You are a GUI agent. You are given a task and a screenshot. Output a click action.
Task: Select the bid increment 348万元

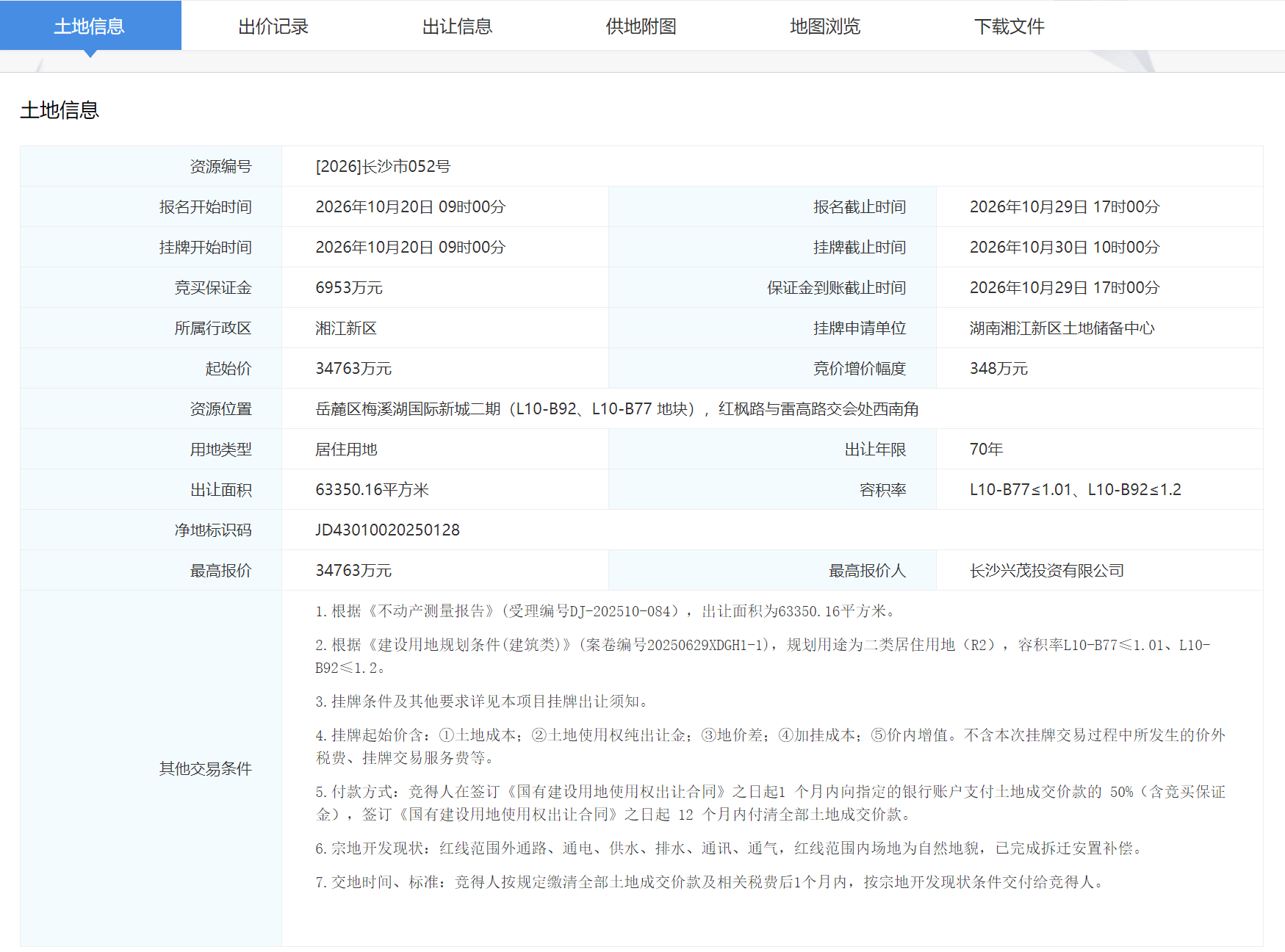(x=998, y=369)
